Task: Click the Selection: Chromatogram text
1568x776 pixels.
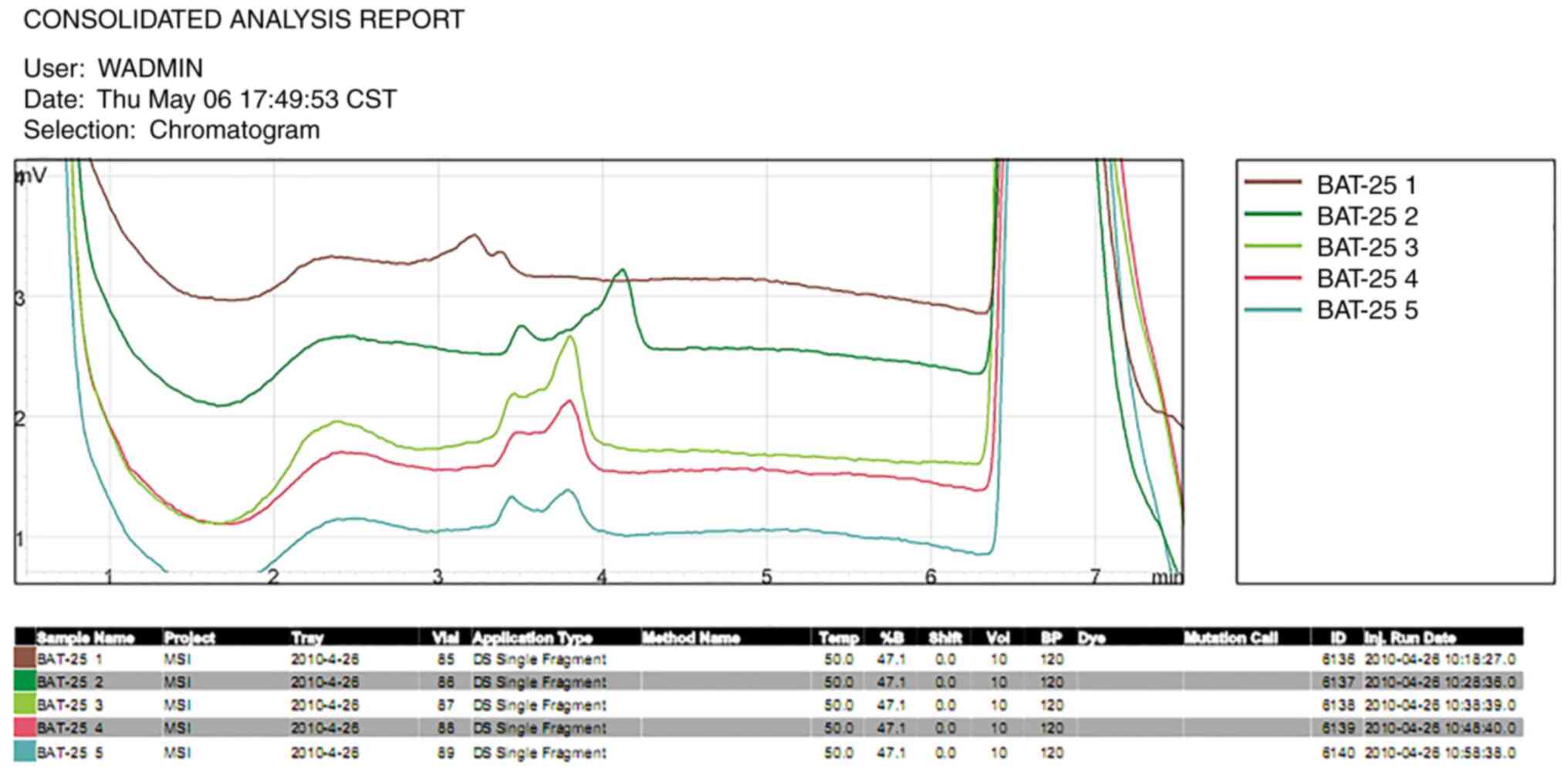Action: (x=171, y=130)
